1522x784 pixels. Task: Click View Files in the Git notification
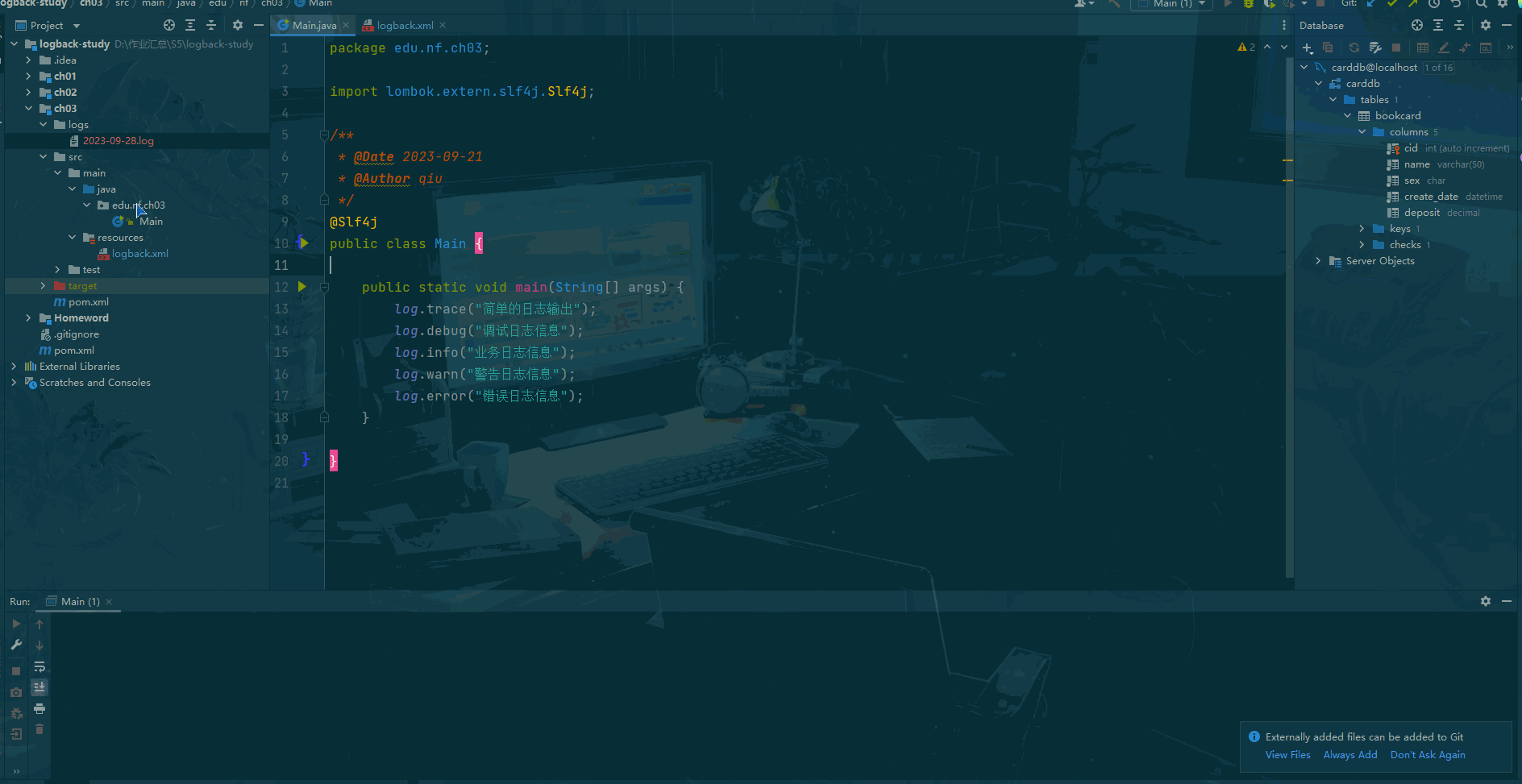click(x=1287, y=754)
